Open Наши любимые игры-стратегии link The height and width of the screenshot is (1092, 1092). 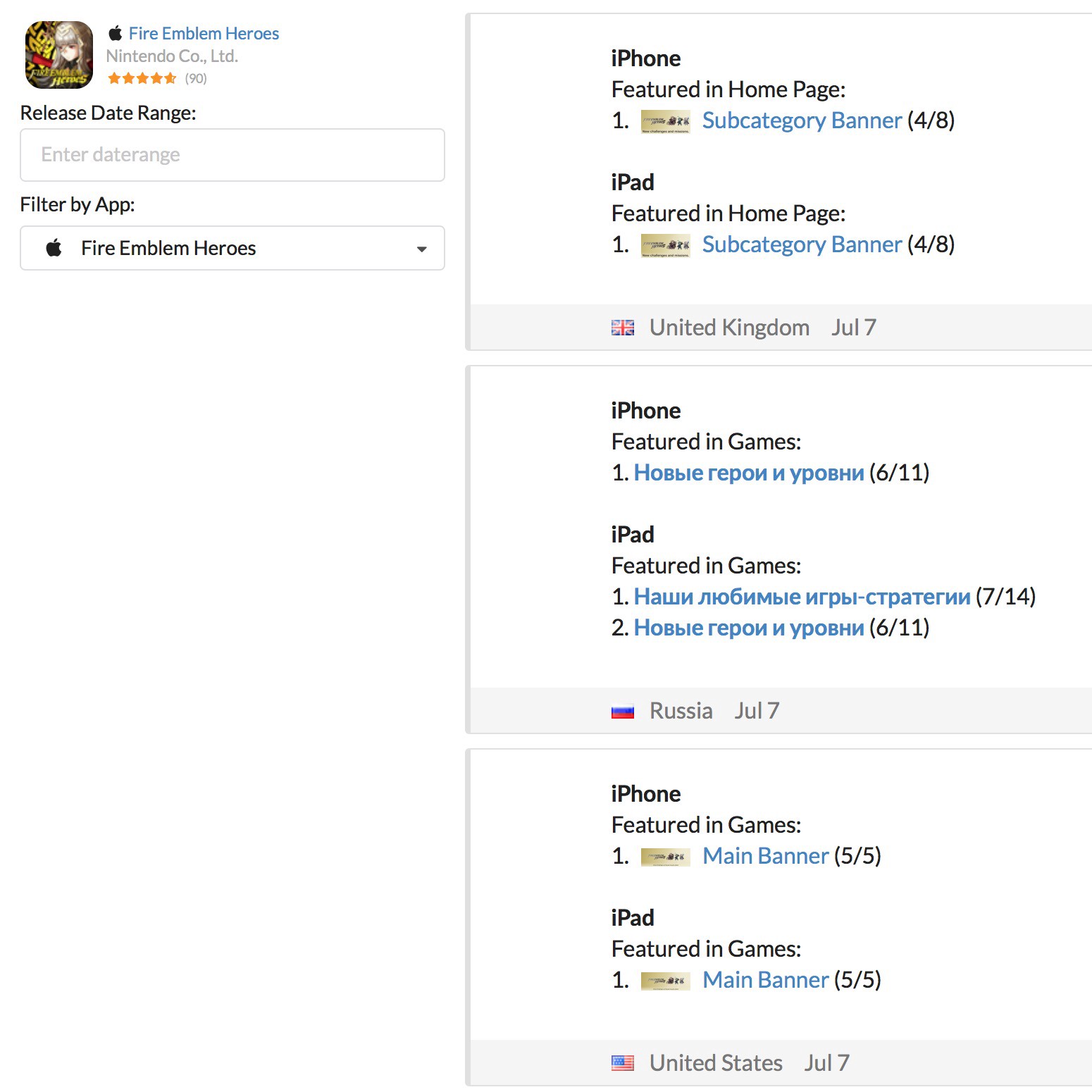click(802, 597)
